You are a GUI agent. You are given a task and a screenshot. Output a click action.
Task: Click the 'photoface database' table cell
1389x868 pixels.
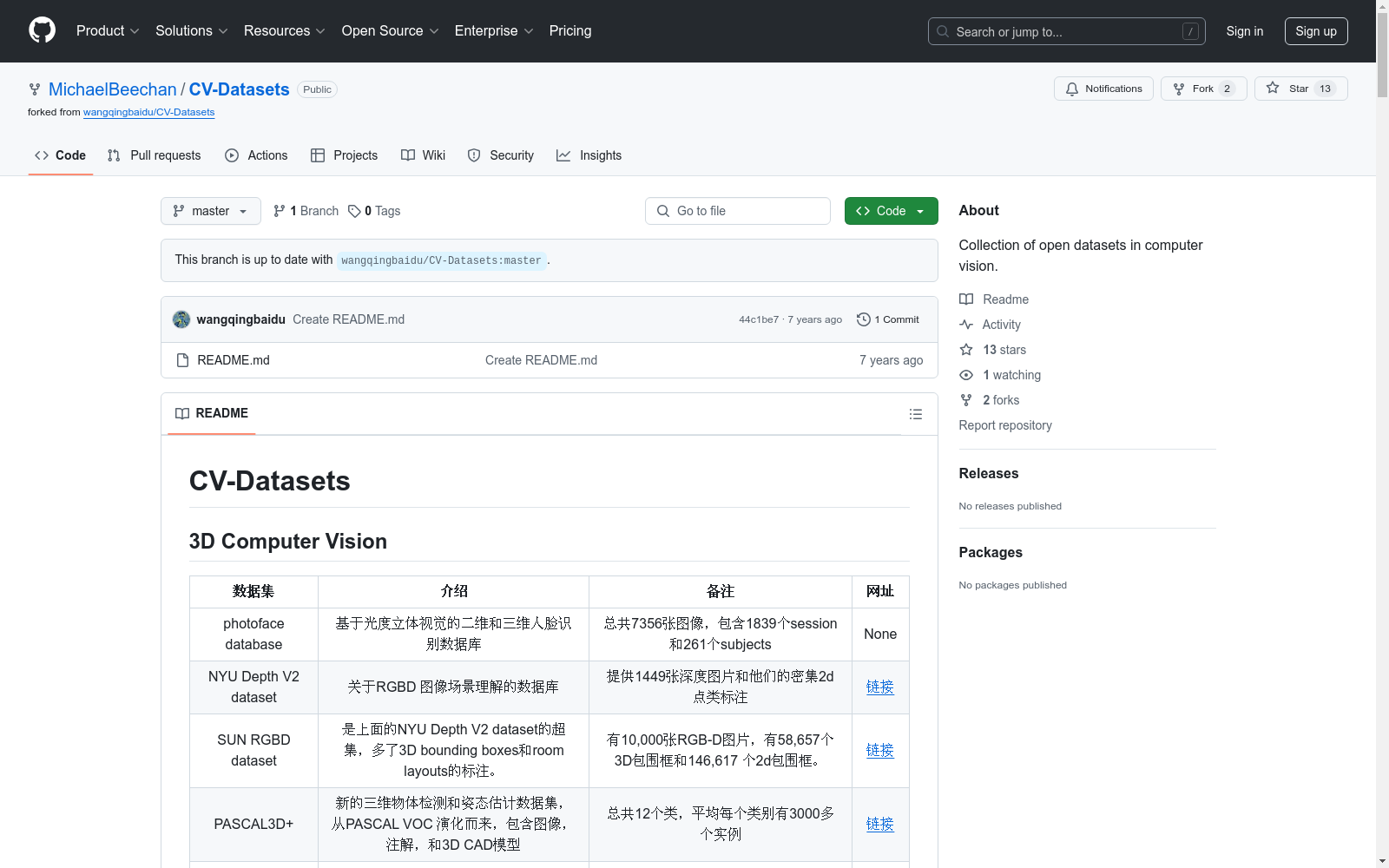pyautogui.click(x=253, y=634)
